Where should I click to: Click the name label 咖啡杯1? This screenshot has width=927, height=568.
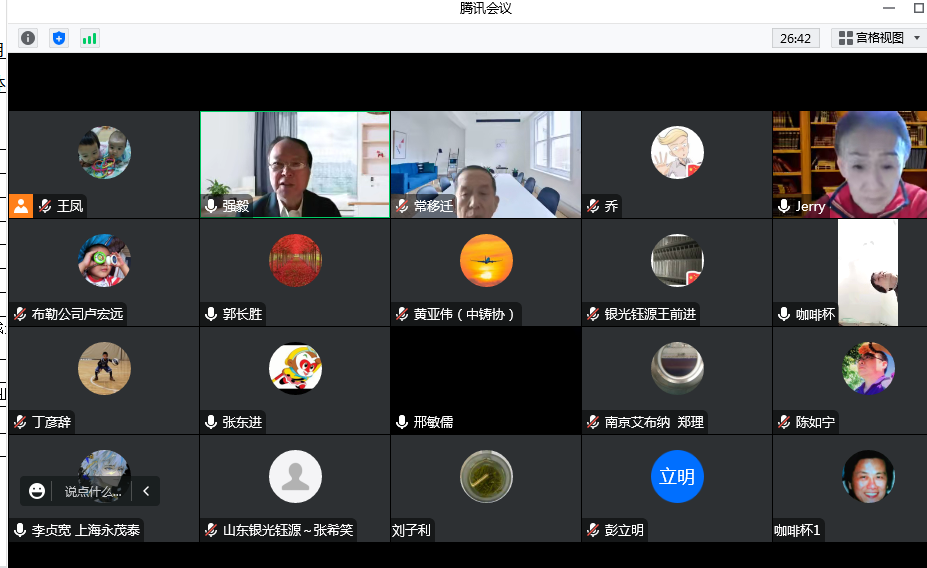(797, 530)
